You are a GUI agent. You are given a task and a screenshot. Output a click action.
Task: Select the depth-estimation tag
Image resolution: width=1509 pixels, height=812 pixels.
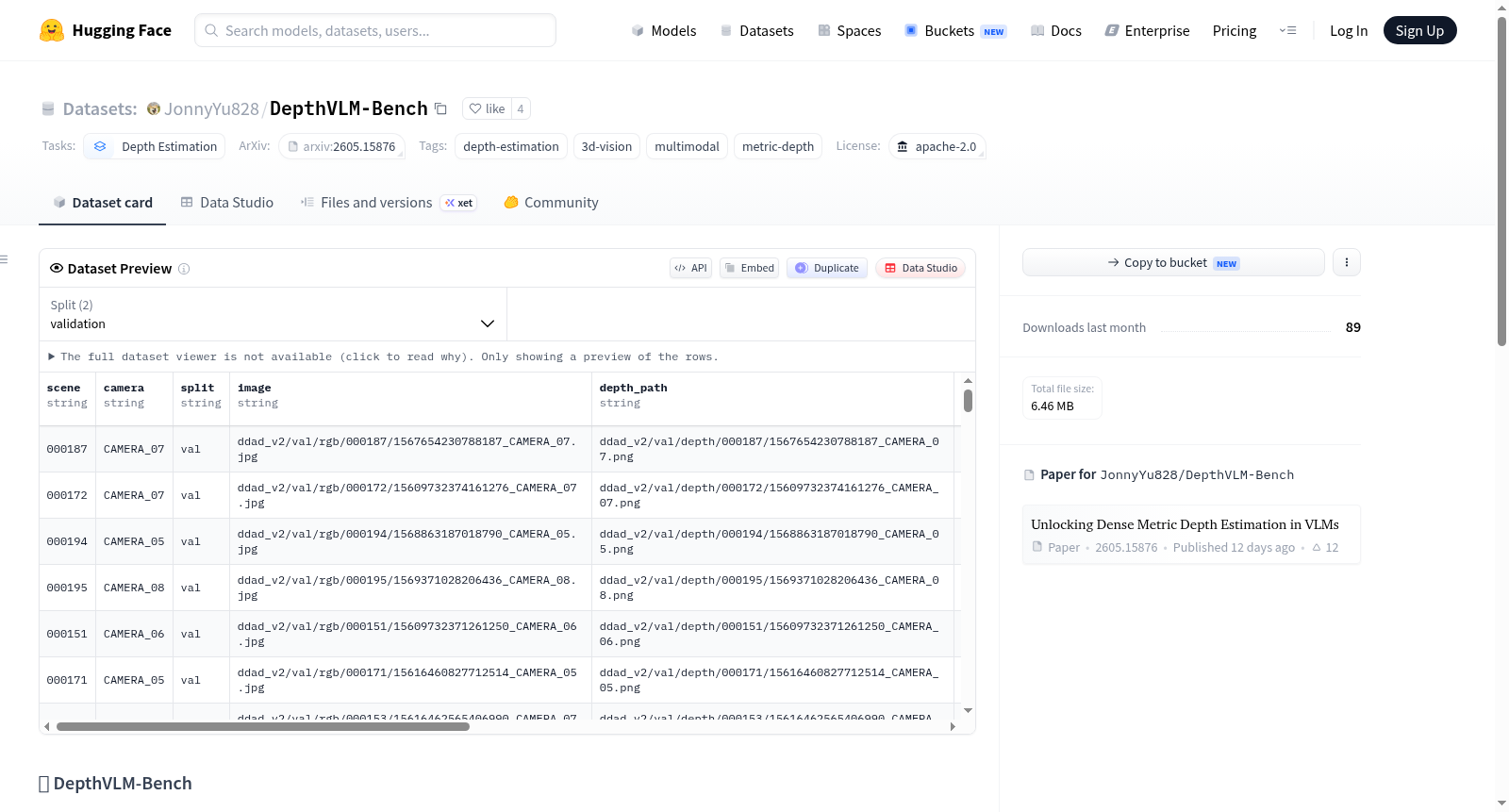point(511,146)
